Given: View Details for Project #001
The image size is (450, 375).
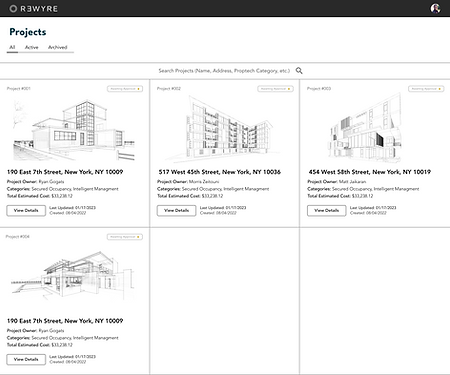Looking at the screenshot, I should (26, 211).
